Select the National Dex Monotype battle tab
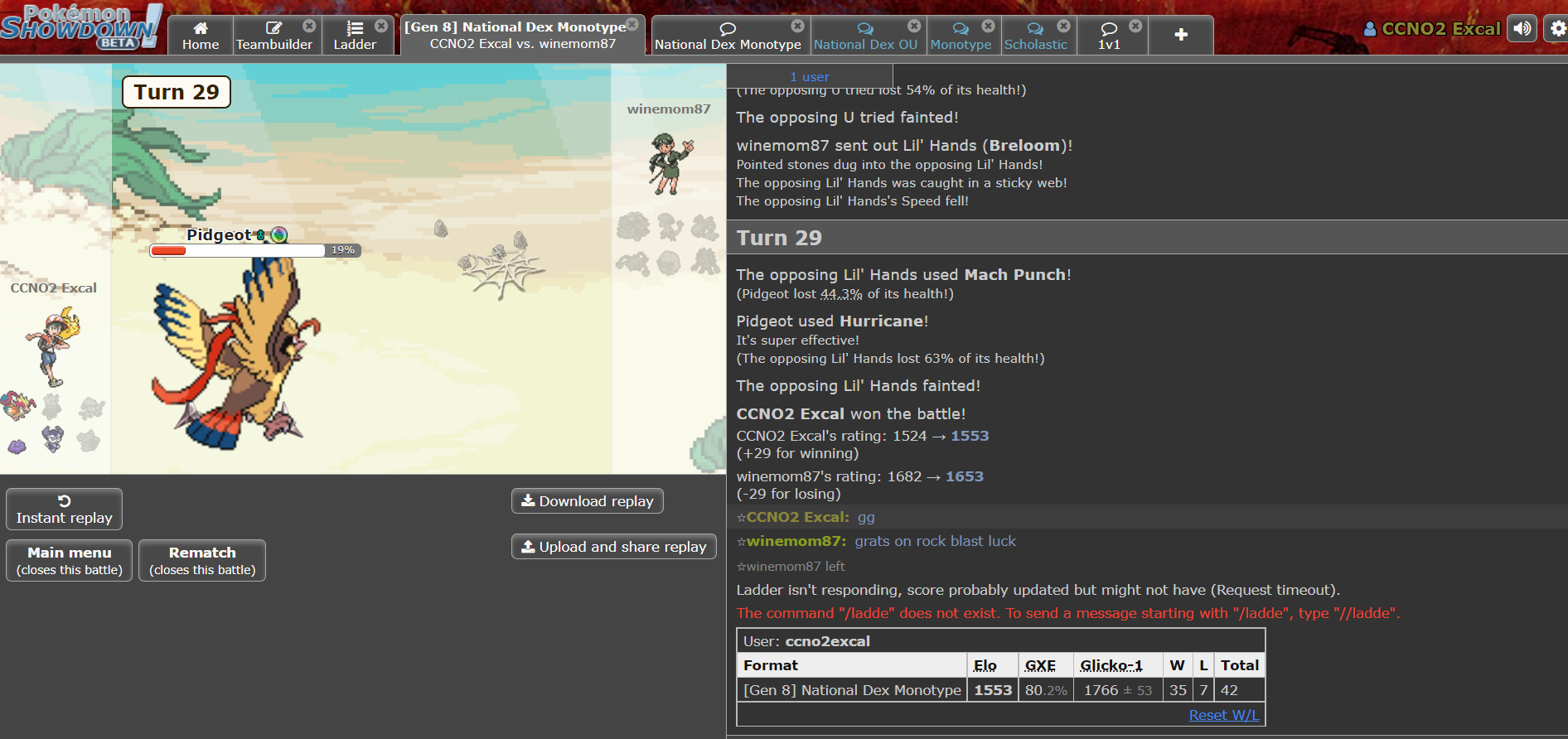Viewport: 1568px width, 739px height. tap(522, 36)
